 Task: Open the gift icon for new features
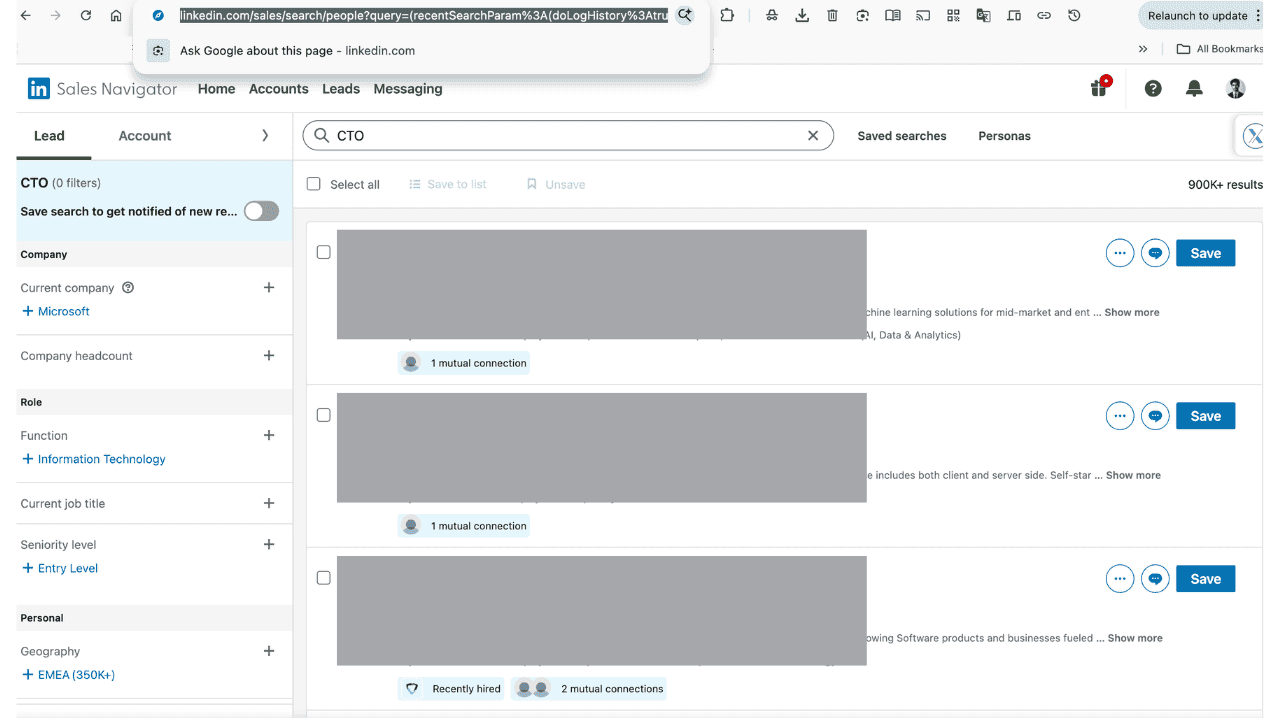tap(1098, 89)
